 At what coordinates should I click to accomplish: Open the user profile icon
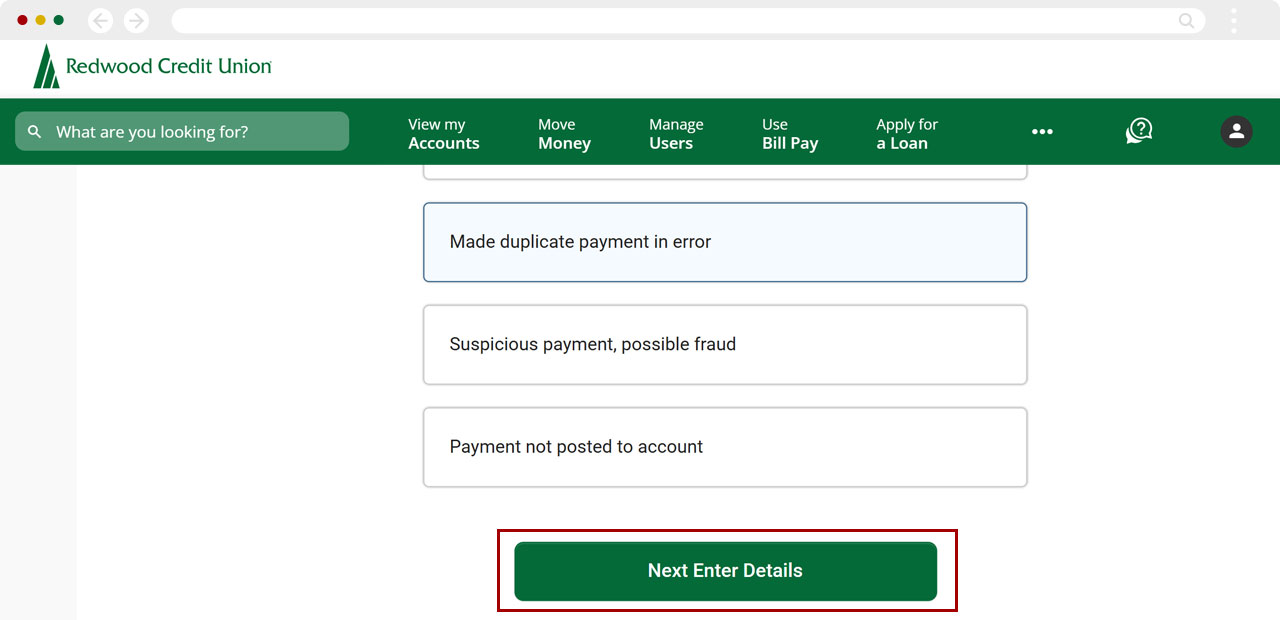(x=1236, y=131)
